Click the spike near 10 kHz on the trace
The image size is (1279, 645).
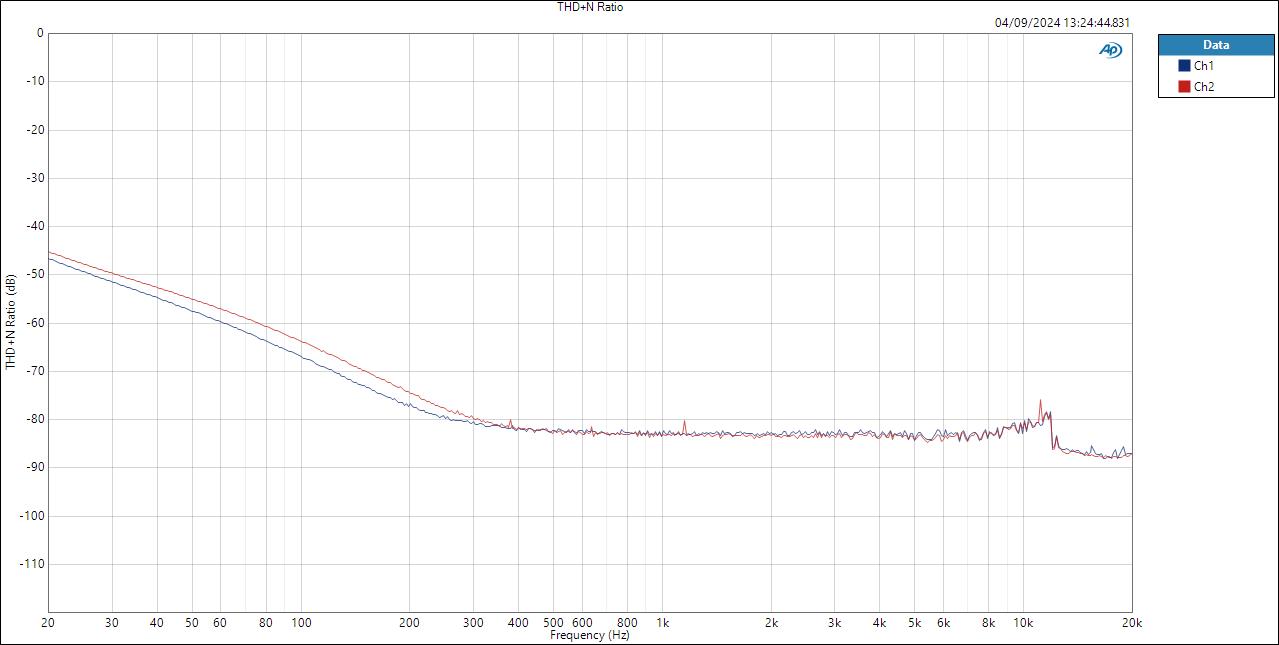point(1040,400)
